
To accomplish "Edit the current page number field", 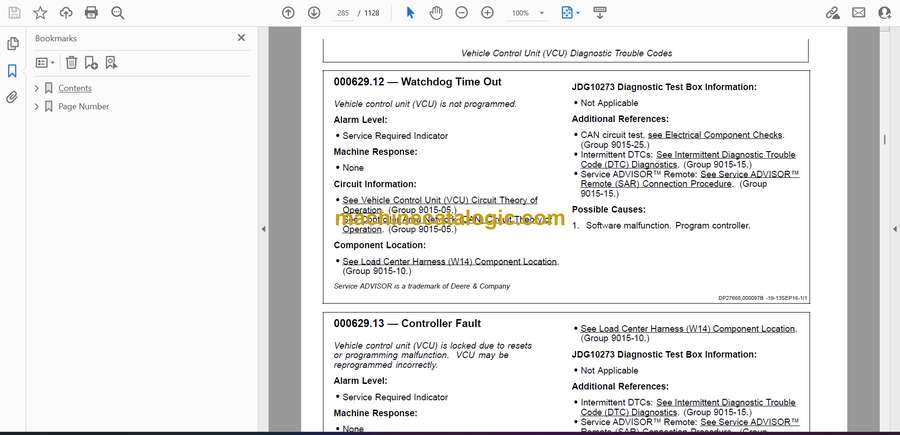I will click(343, 13).
